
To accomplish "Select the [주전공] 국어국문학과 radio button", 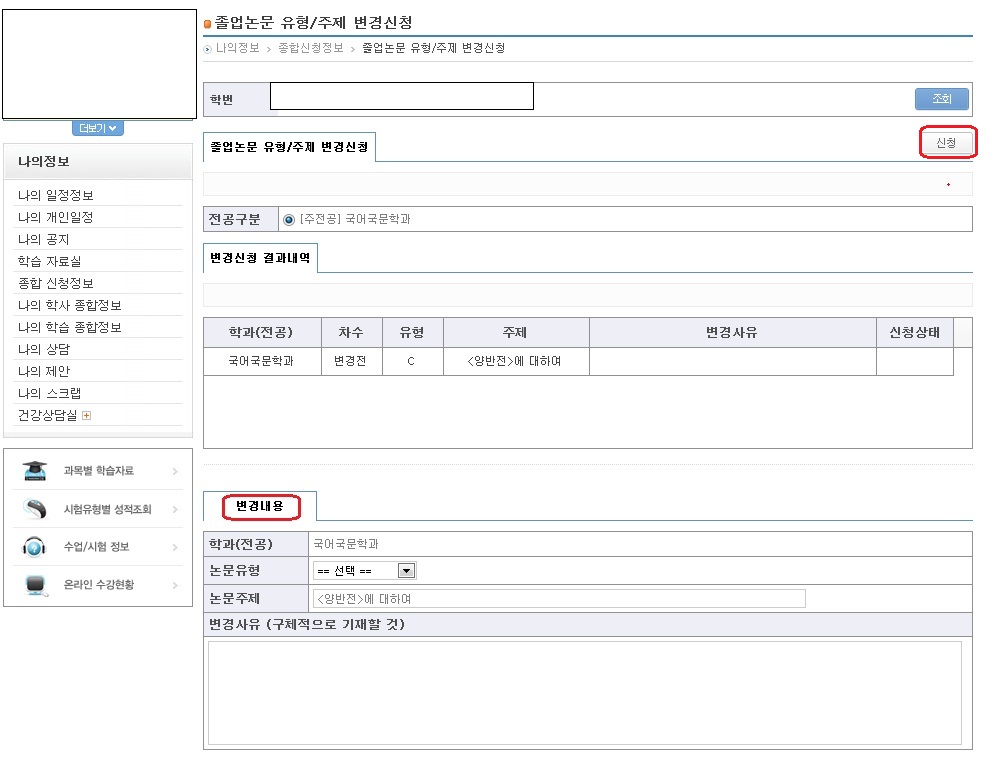I will pyautogui.click(x=289, y=219).
